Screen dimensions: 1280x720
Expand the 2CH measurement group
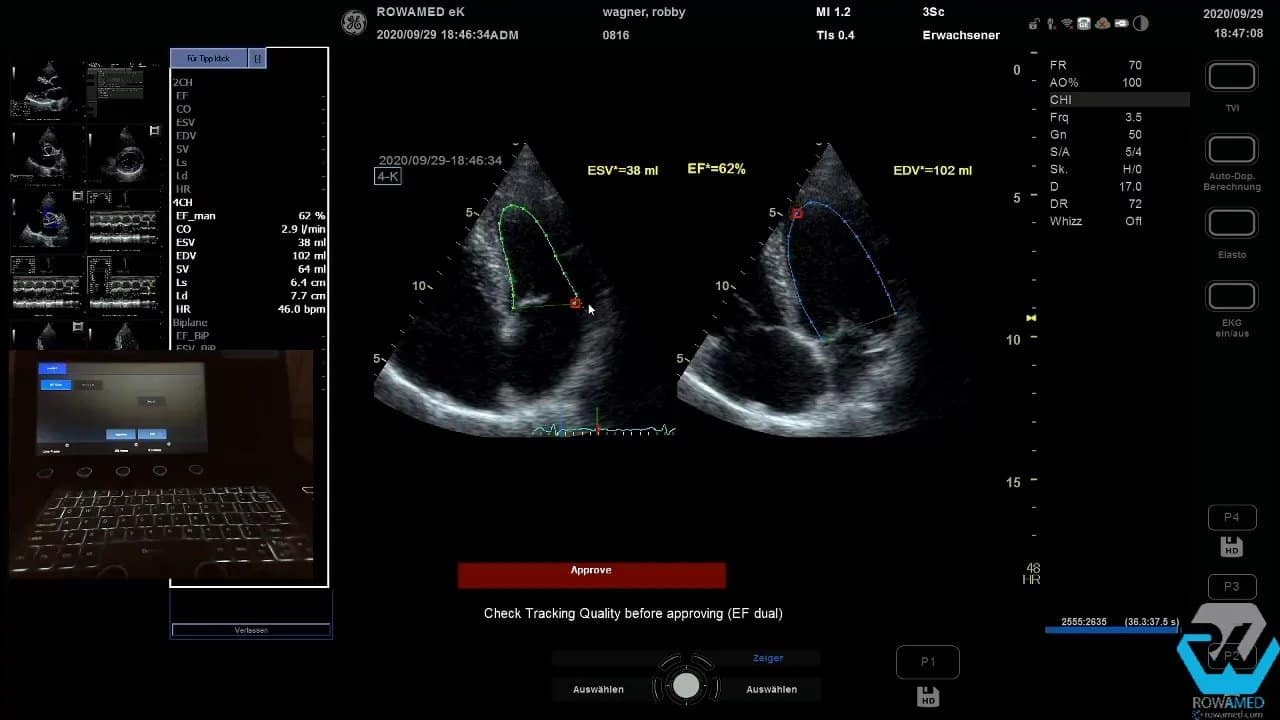pyautogui.click(x=183, y=82)
